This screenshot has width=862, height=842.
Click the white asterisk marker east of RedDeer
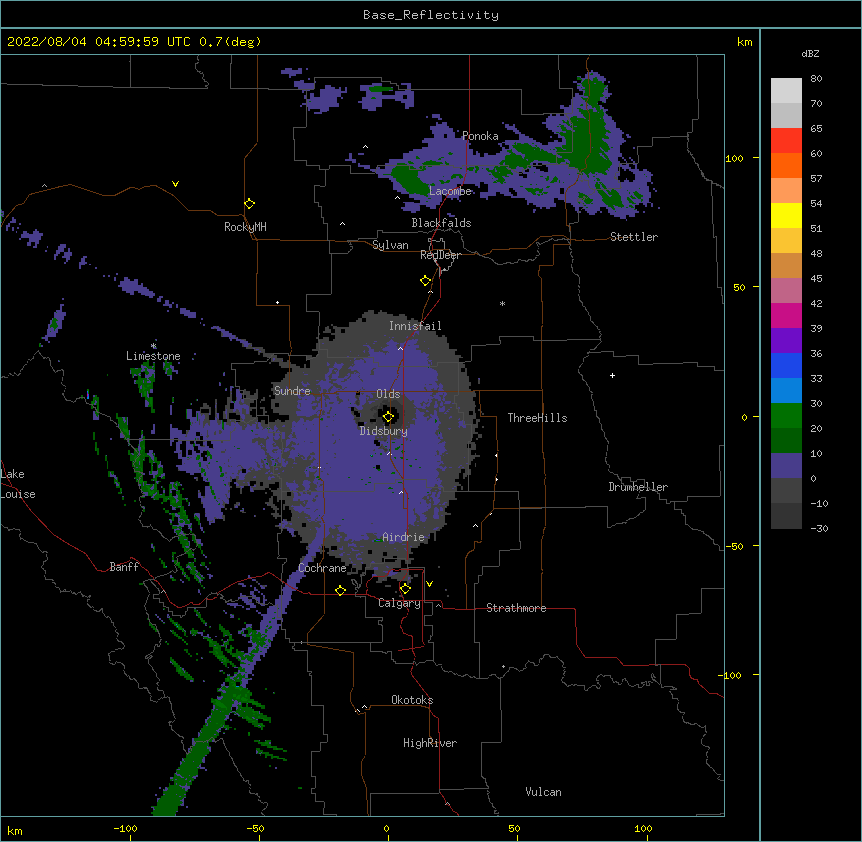(x=502, y=304)
